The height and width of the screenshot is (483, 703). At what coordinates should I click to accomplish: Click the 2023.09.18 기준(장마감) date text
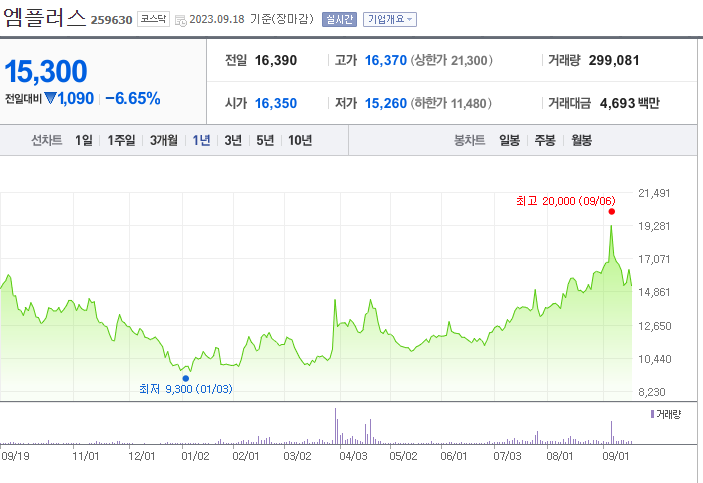coord(251,19)
